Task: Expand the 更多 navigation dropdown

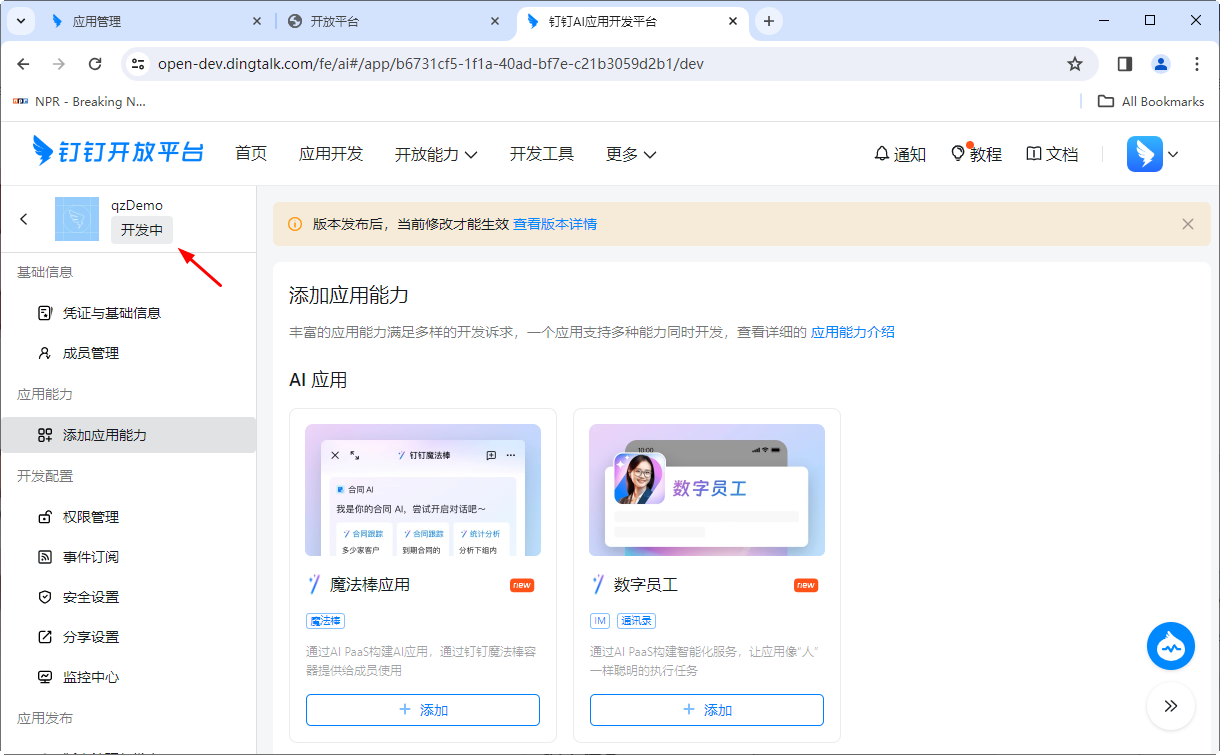Action: [631, 154]
